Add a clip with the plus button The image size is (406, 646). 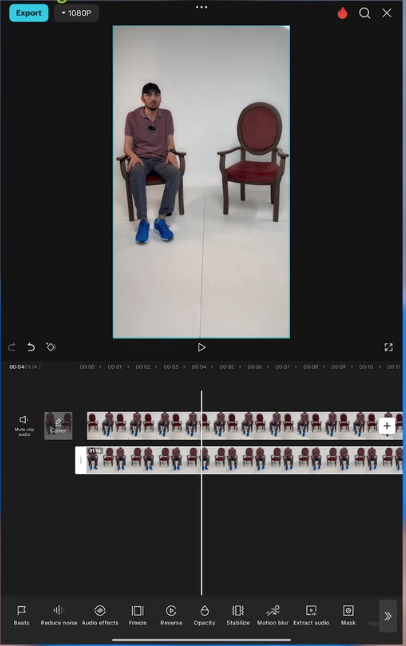[x=387, y=426]
